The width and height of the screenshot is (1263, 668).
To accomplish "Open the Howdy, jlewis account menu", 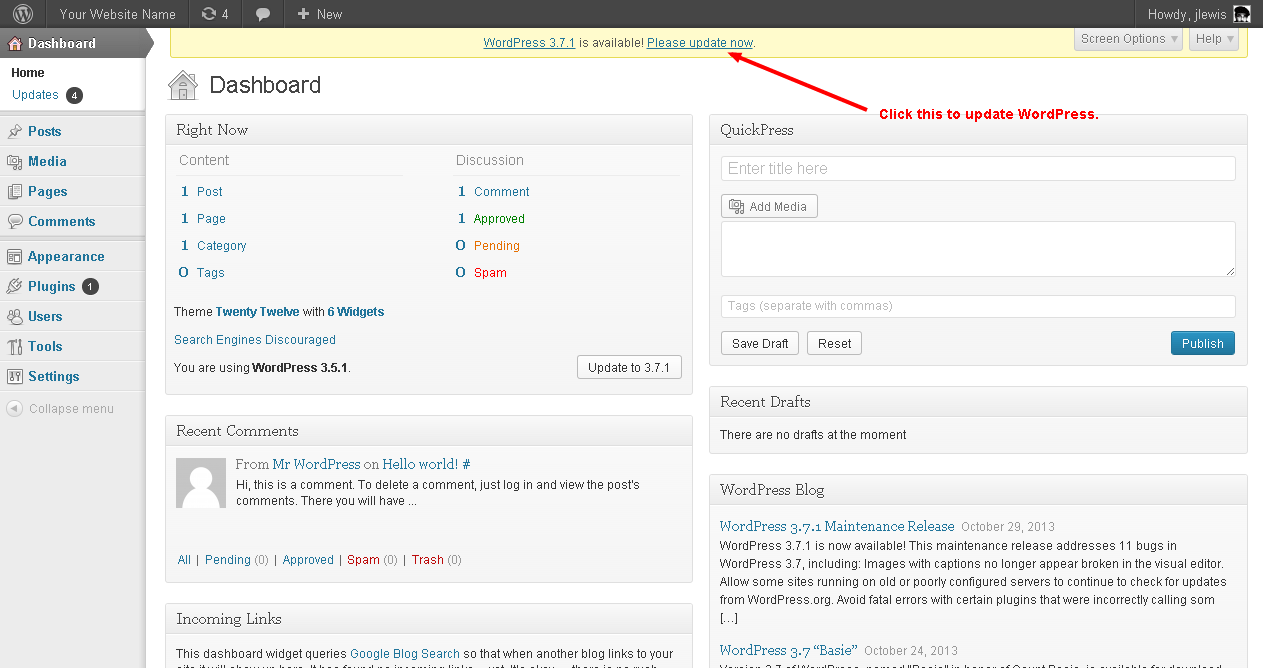I will pos(1199,14).
